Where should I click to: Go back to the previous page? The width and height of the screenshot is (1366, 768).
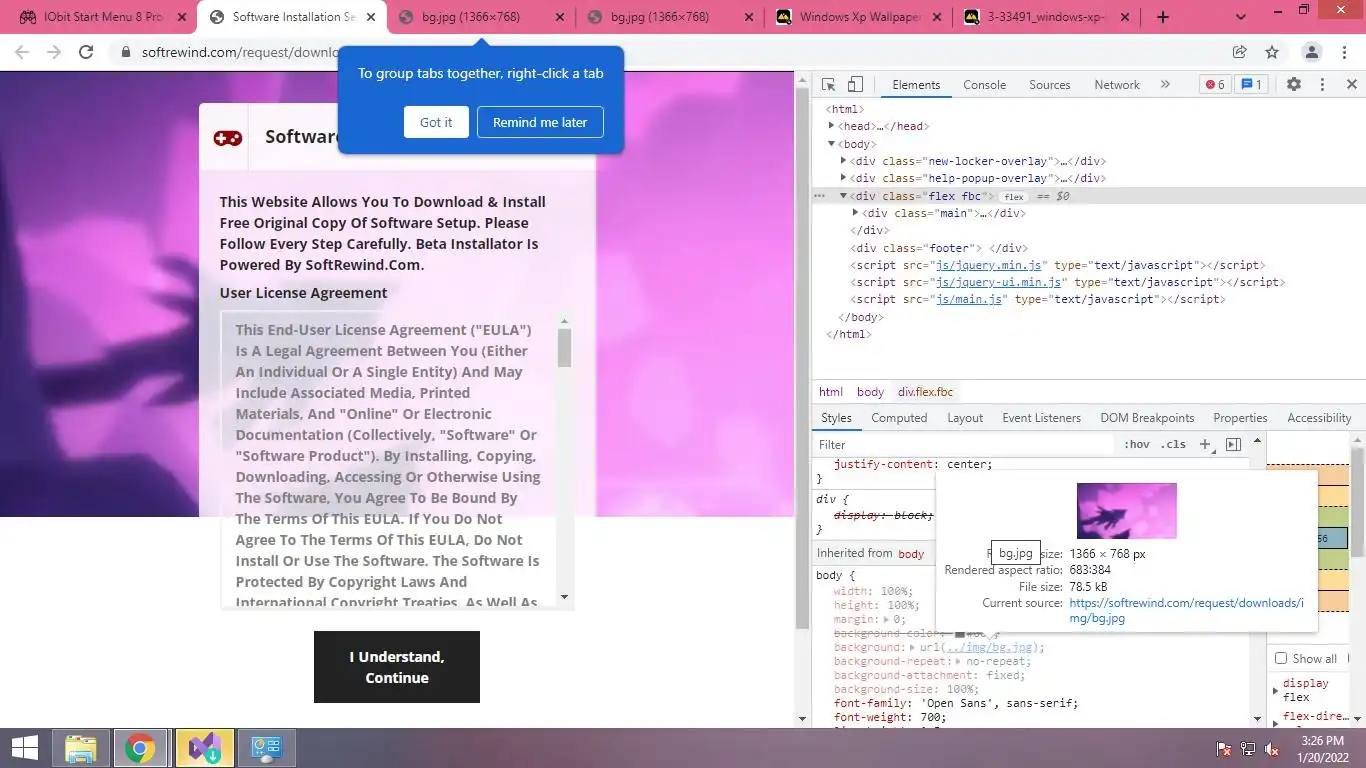coord(22,52)
